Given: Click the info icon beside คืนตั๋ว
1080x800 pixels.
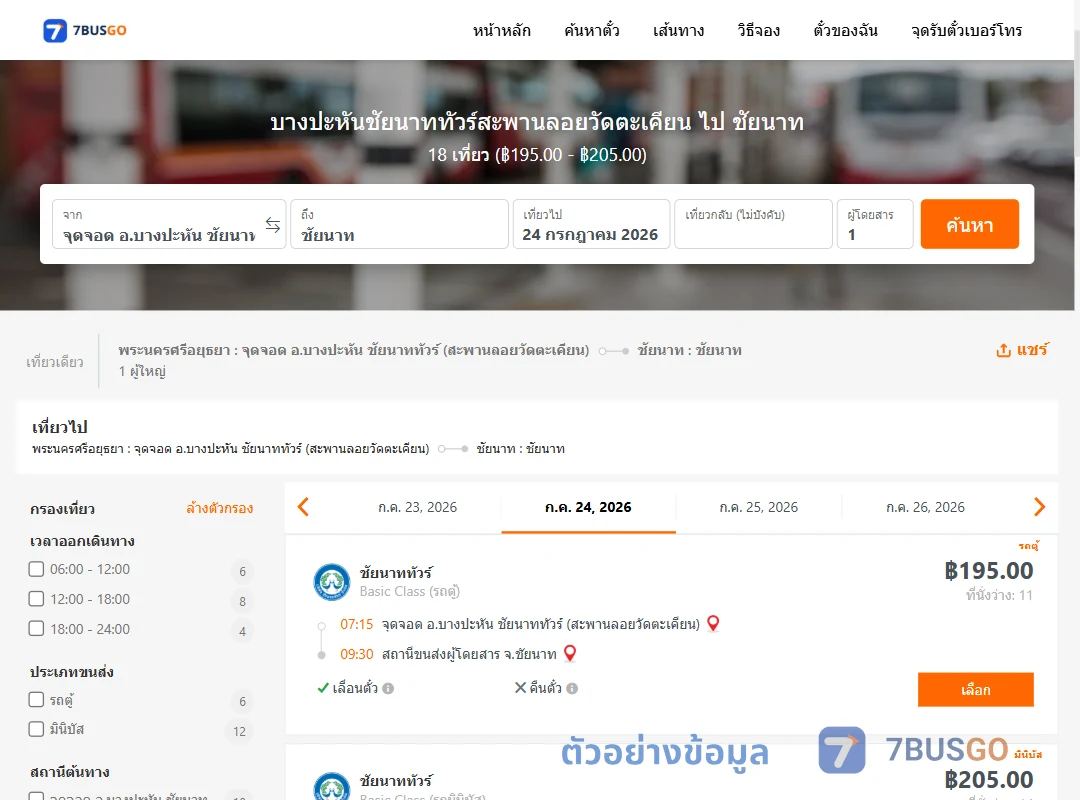Looking at the screenshot, I should 572,688.
